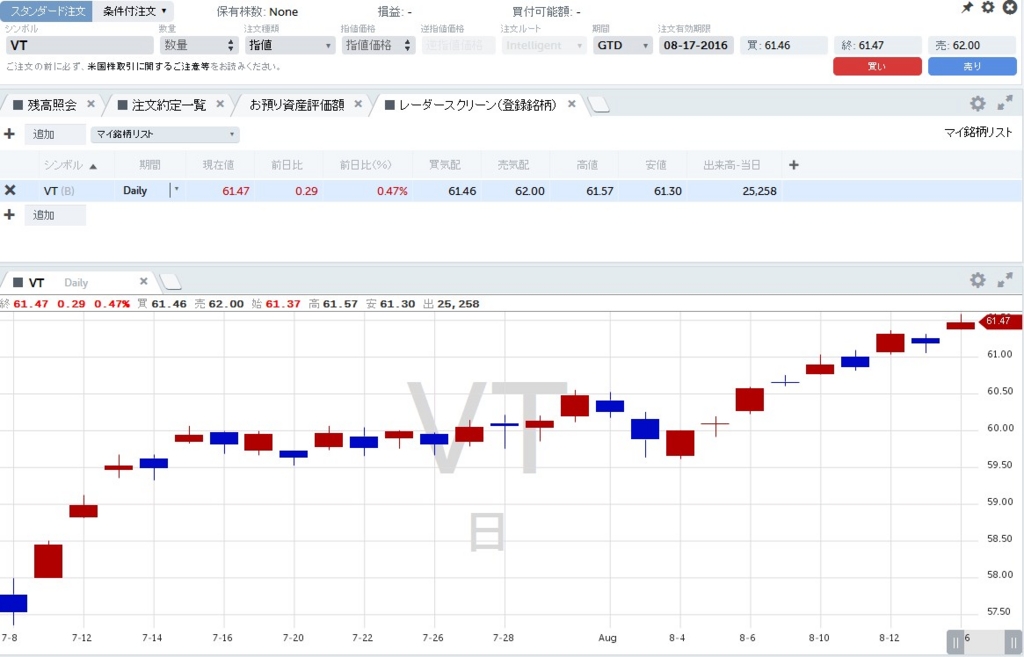Close the 注文約定一覧 tab

[x=220, y=104]
